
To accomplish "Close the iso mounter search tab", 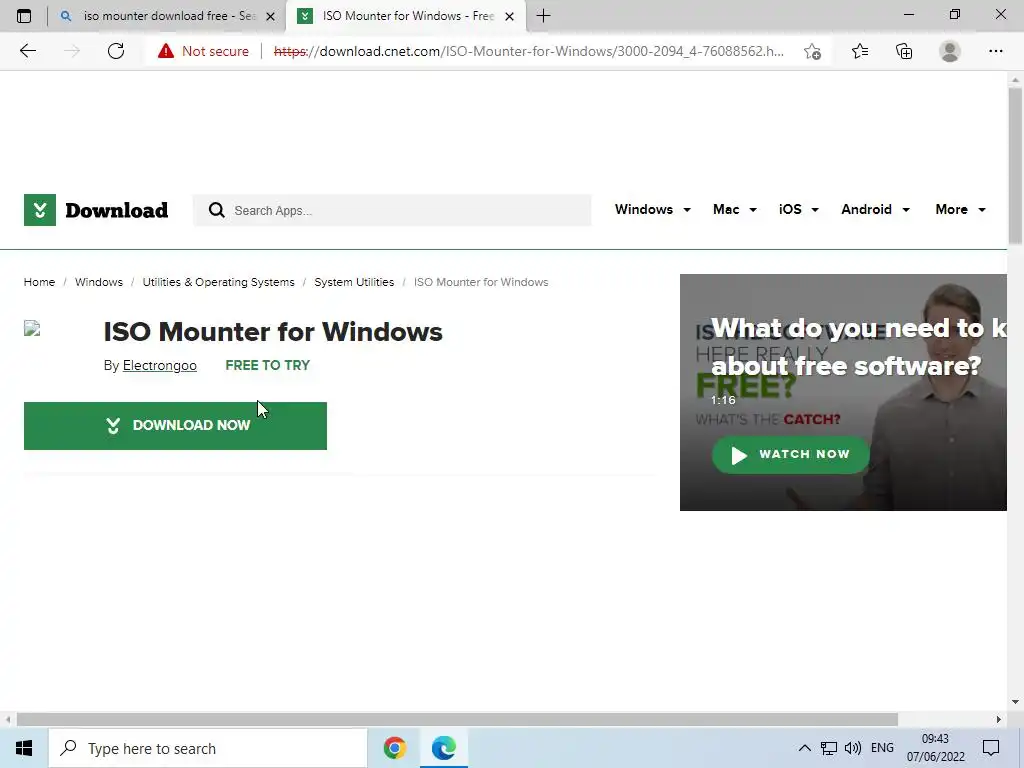I will 270,16.
